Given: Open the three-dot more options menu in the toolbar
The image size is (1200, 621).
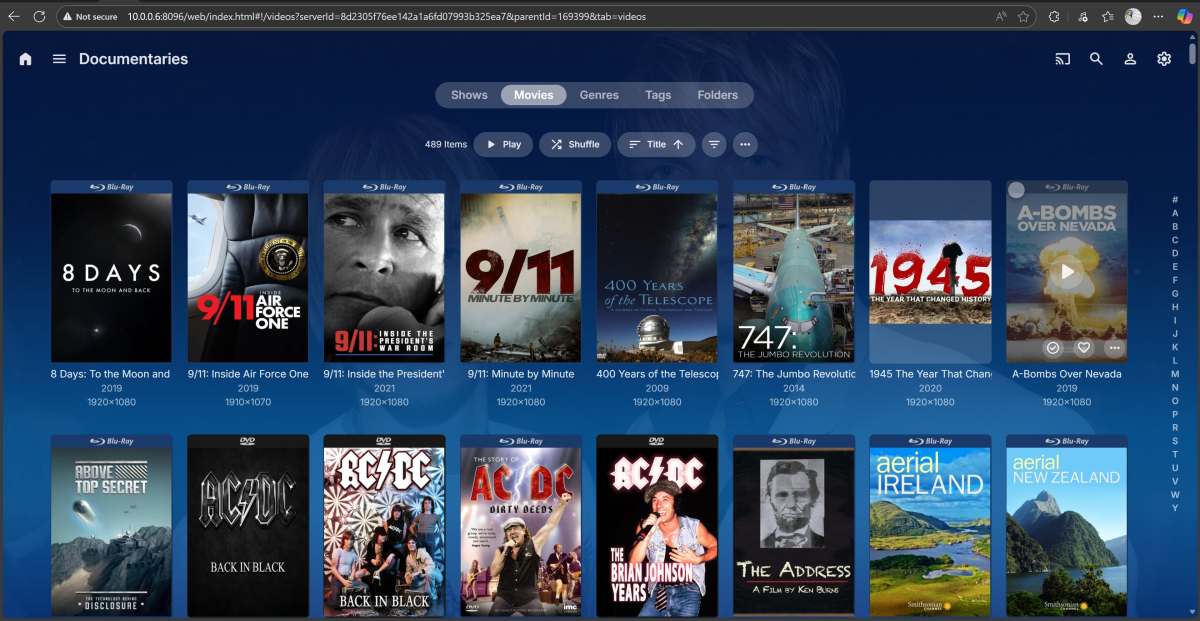Looking at the screenshot, I should (745, 144).
